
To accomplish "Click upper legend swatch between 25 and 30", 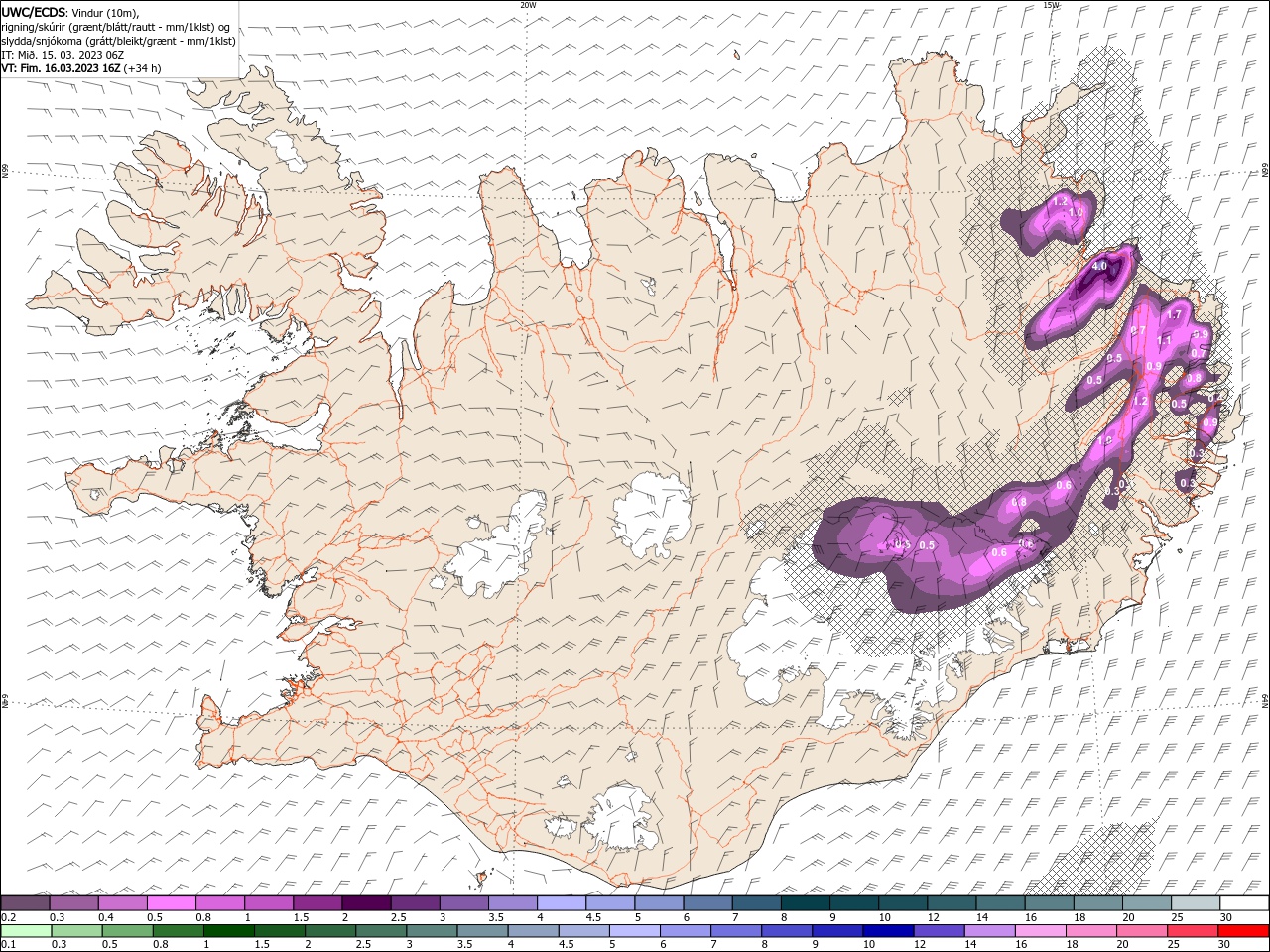I will (1195, 903).
